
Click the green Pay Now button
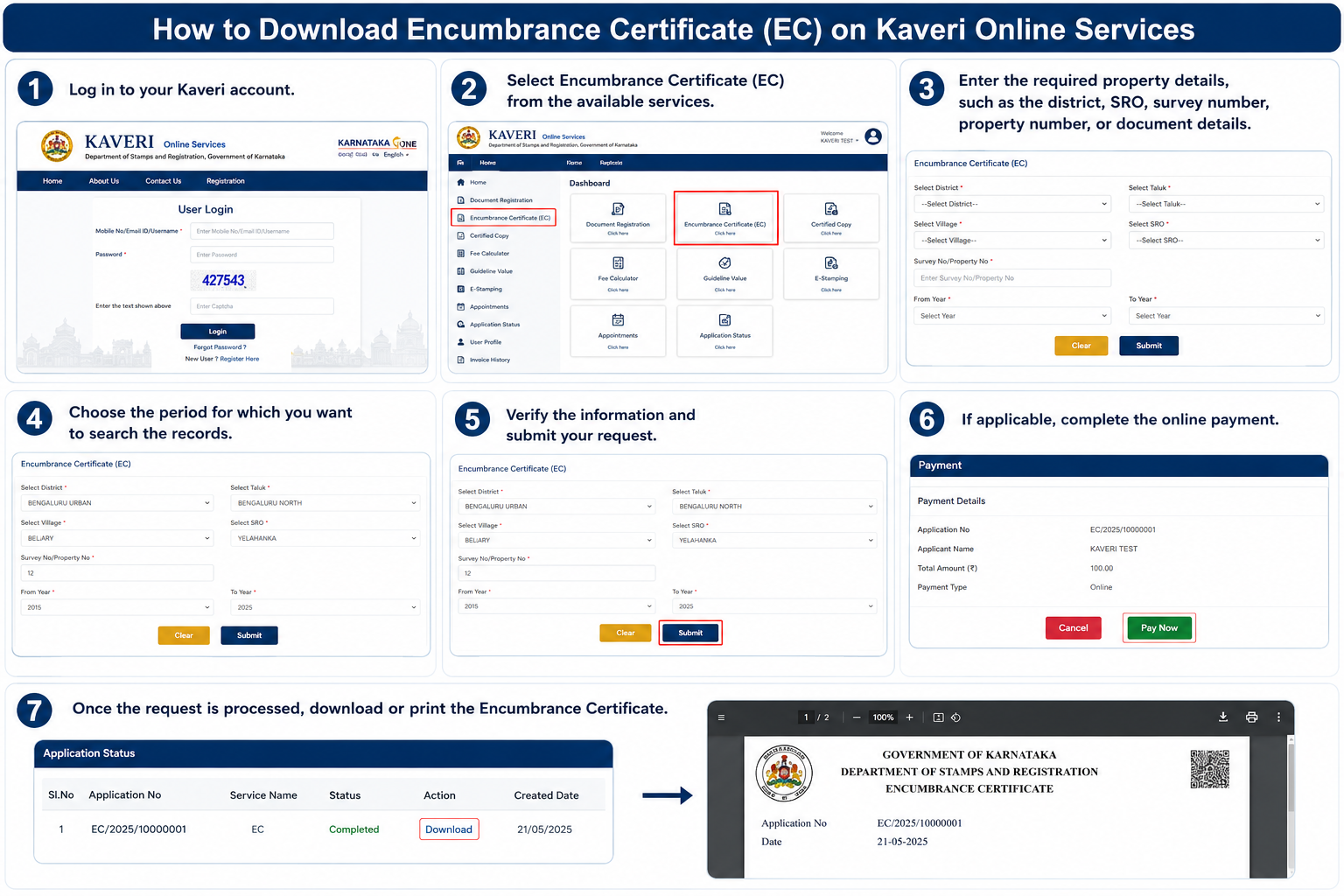(1159, 628)
